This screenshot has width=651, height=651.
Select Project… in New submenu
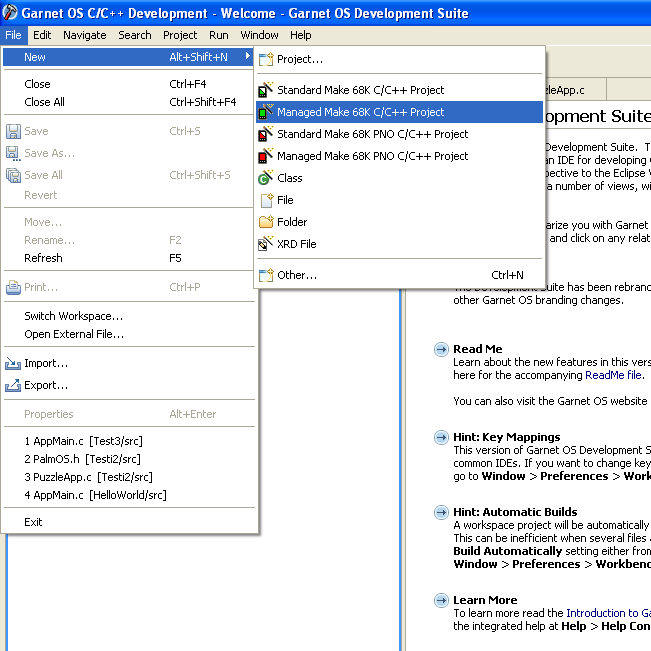[x=399, y=59]
